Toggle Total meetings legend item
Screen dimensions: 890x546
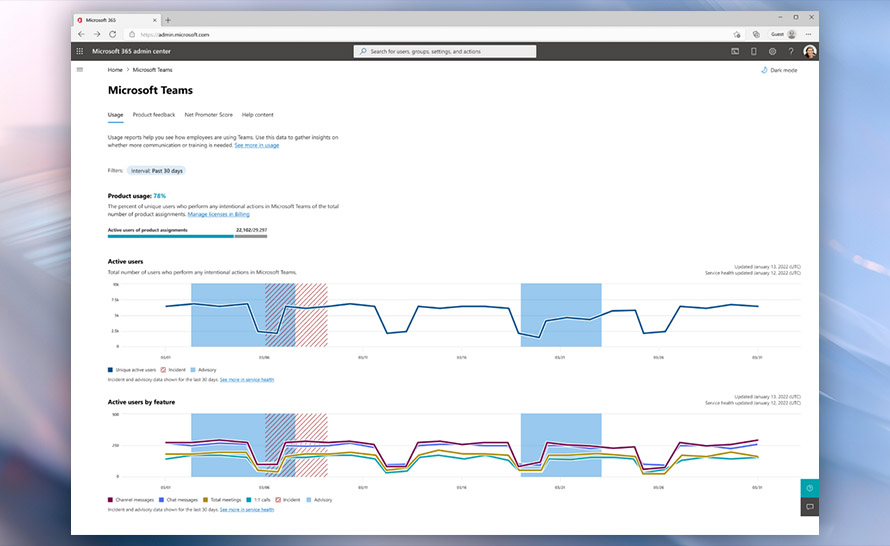pos(222,500)
